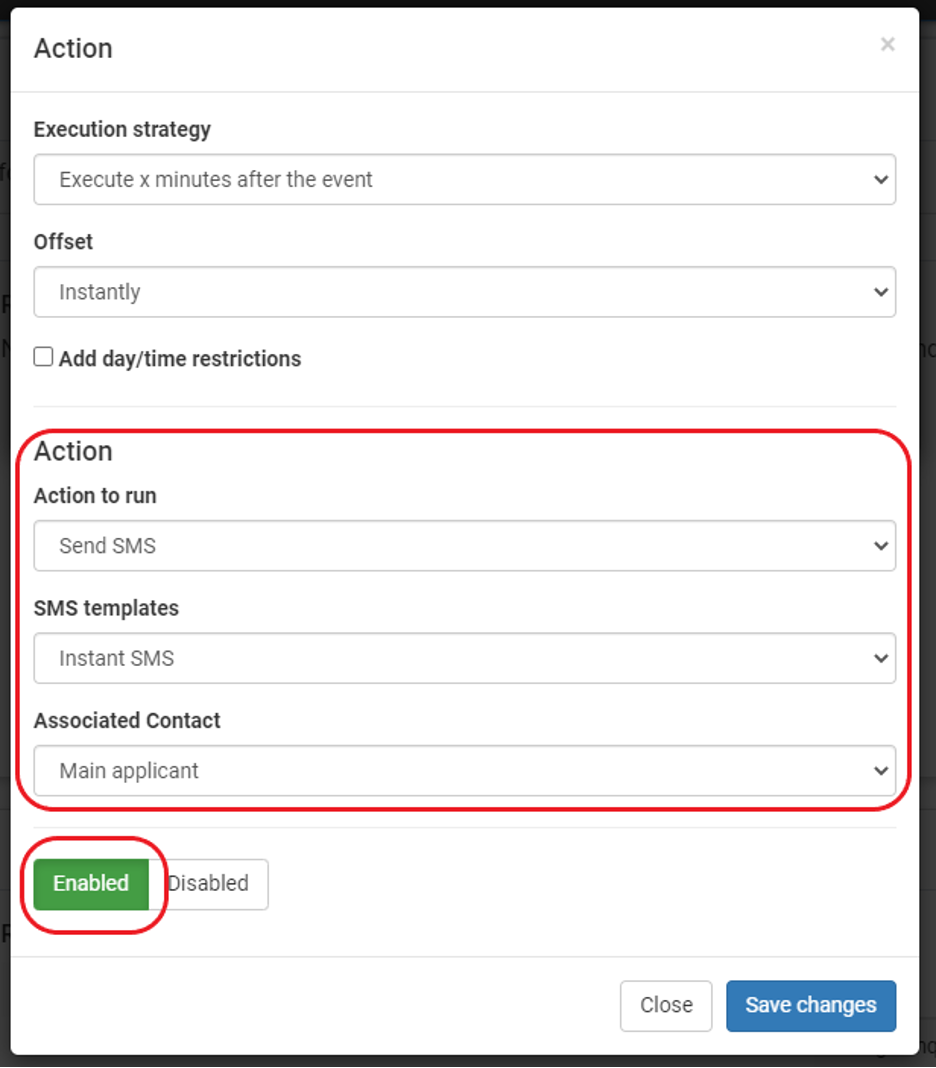936x1068 pixels.
Task: Click the blue Save changes button
Action: [811, 1005]
